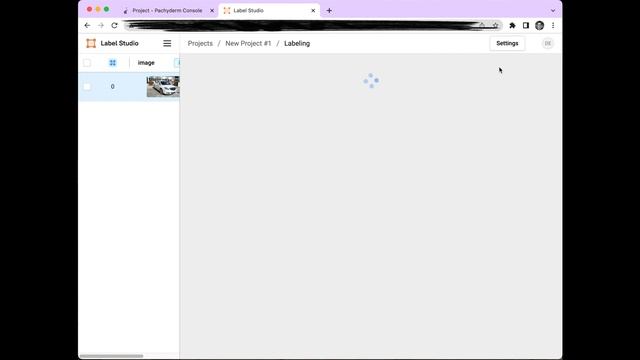Open a new browser tab with plus
Viewport: 640px width, 360px height.
pyautogui.click(x=329, y=11)
